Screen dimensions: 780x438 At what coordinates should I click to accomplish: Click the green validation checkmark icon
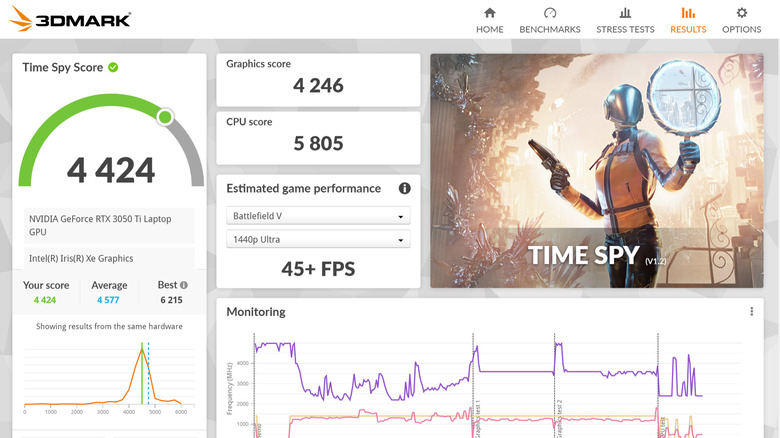[113, 67]
